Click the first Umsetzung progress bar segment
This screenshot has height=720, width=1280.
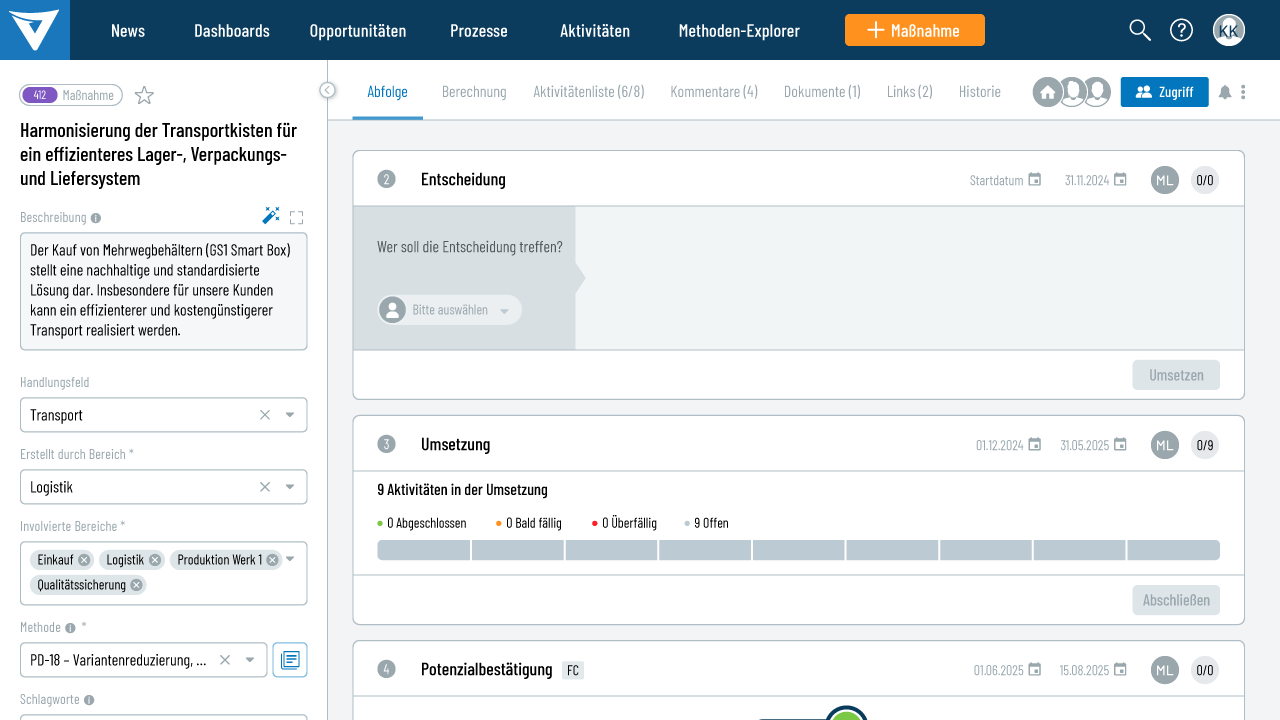(x=424, y=550)
